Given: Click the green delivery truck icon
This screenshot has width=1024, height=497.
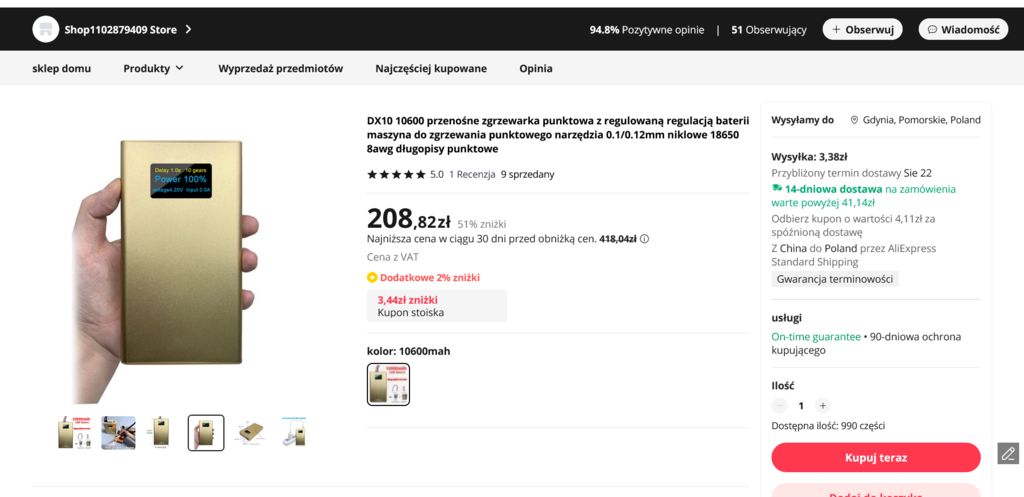Looking at the screenshot, I should click(x=777, y=188).
